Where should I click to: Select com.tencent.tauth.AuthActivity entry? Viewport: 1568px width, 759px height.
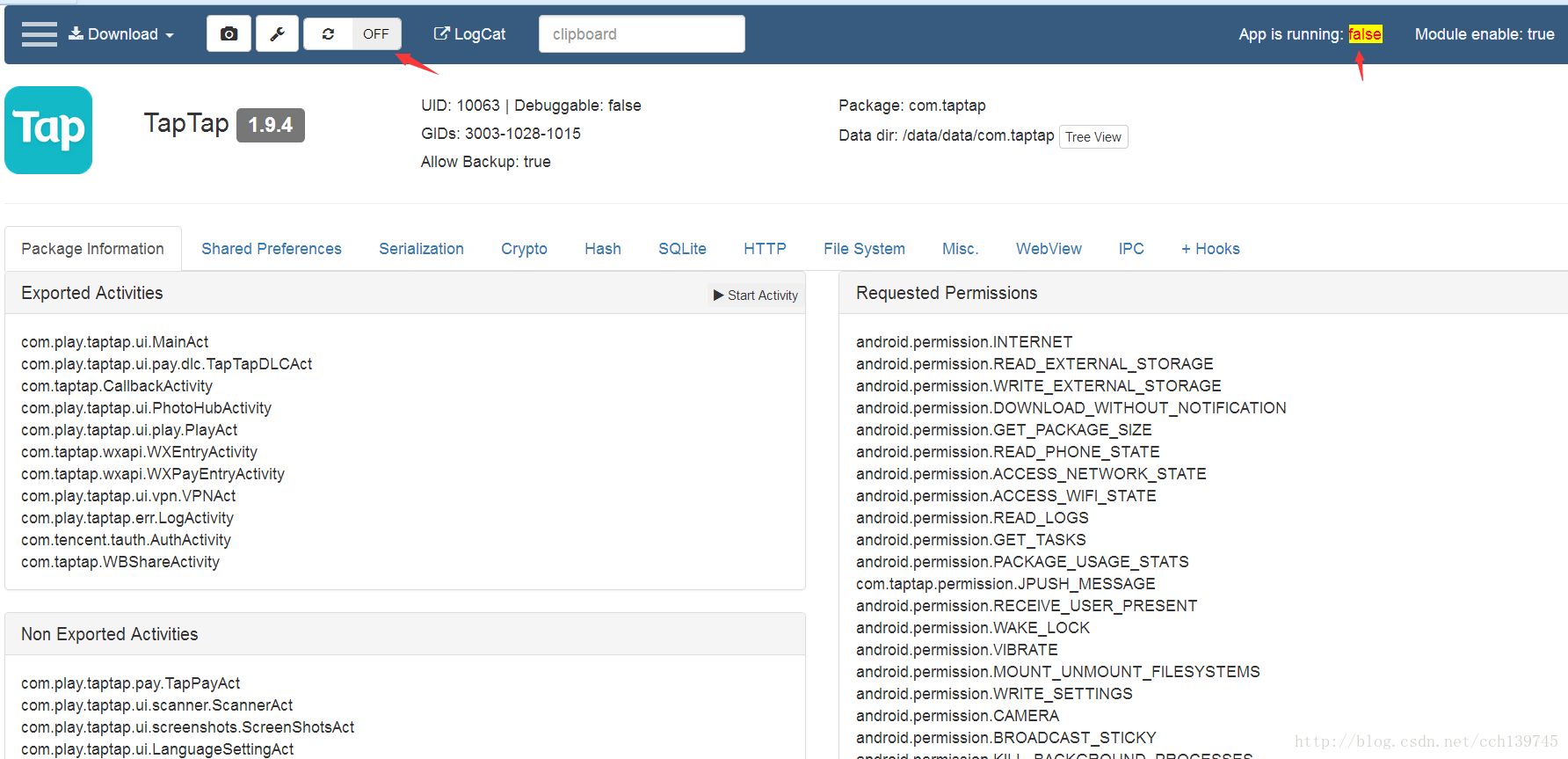point(126,540)
